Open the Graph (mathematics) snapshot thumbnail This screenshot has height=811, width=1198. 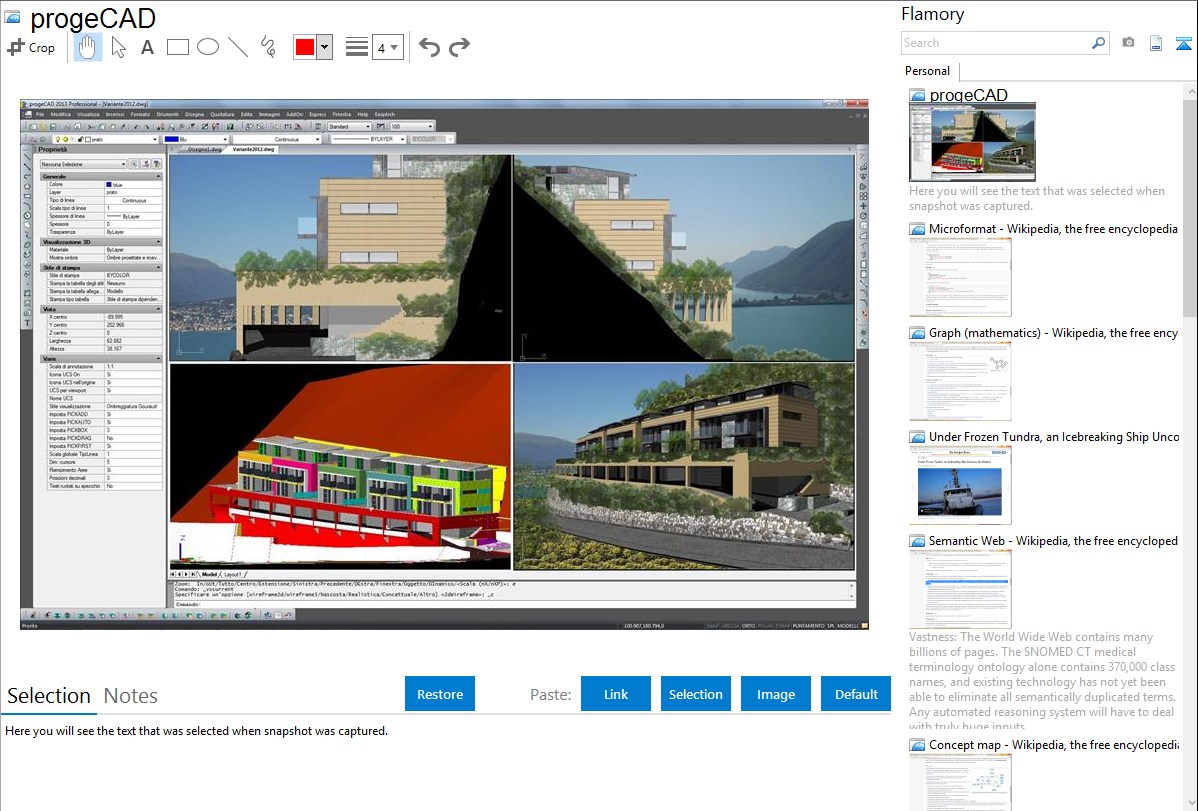click(x=960, y=381)
